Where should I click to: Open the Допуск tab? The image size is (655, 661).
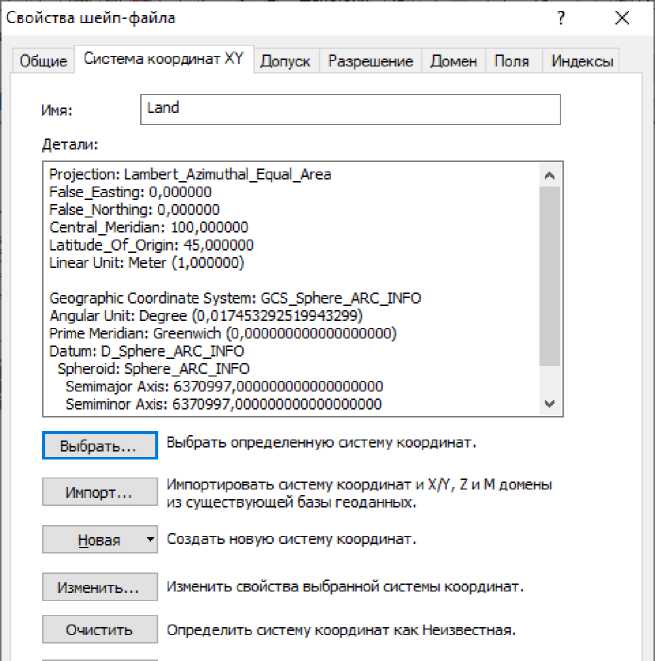(x=285, y=61)
